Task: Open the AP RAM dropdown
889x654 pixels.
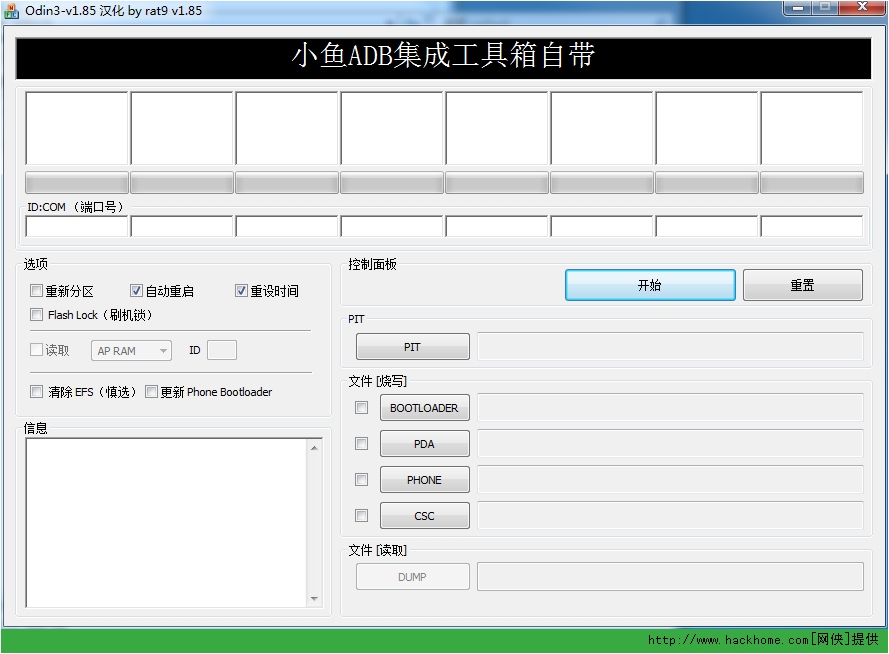Action: (x=131, y=351)
